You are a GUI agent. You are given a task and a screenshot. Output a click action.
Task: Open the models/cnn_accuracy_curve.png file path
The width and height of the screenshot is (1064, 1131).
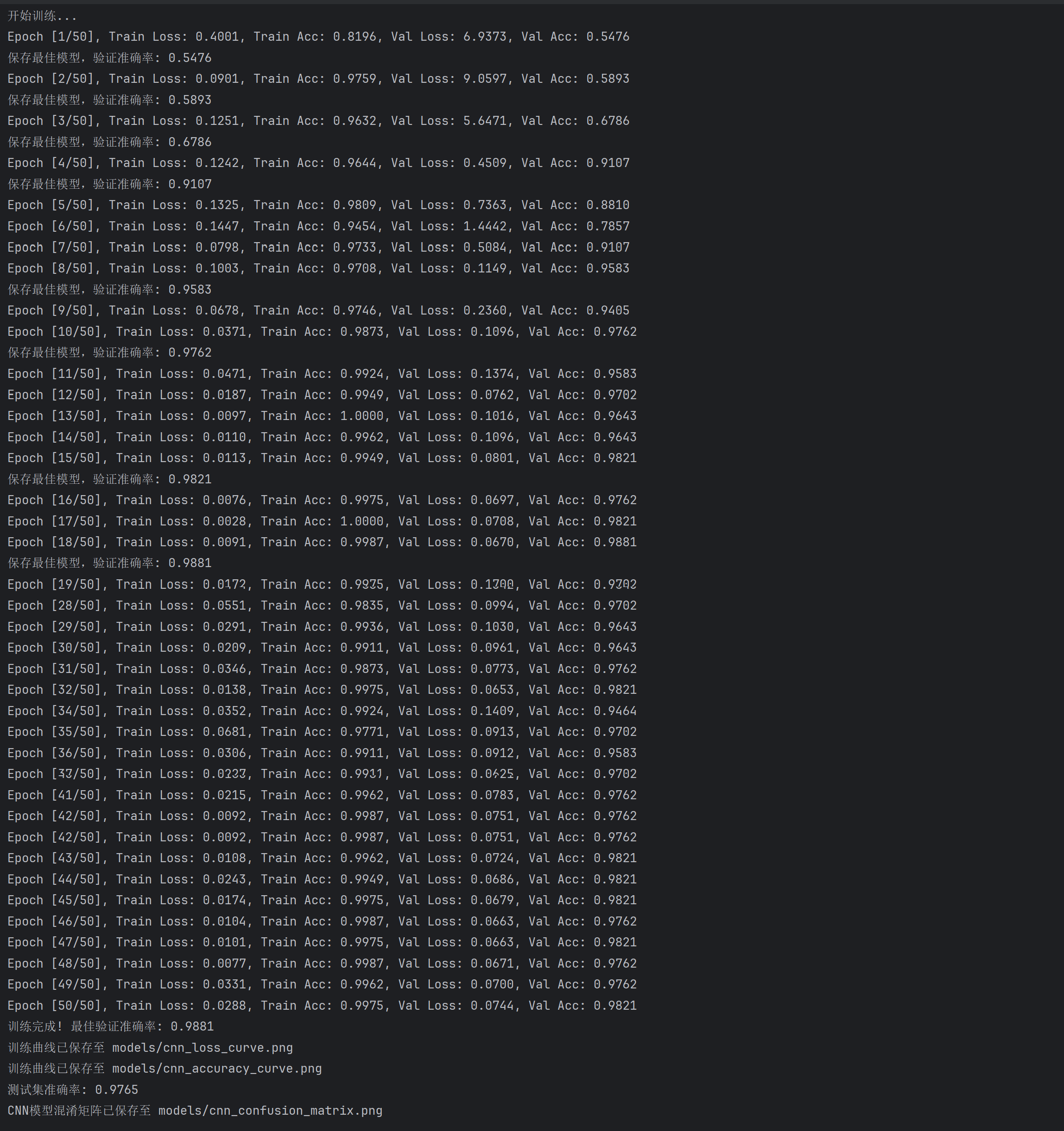[217, 1069]
